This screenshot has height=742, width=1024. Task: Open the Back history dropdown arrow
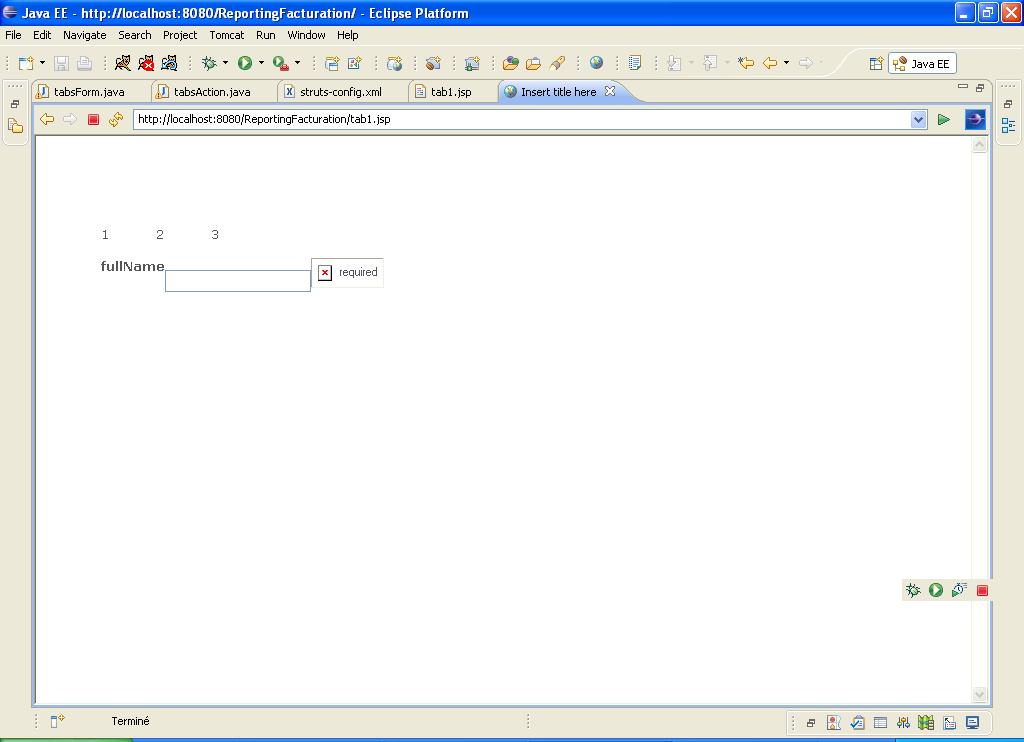[786, 63]
